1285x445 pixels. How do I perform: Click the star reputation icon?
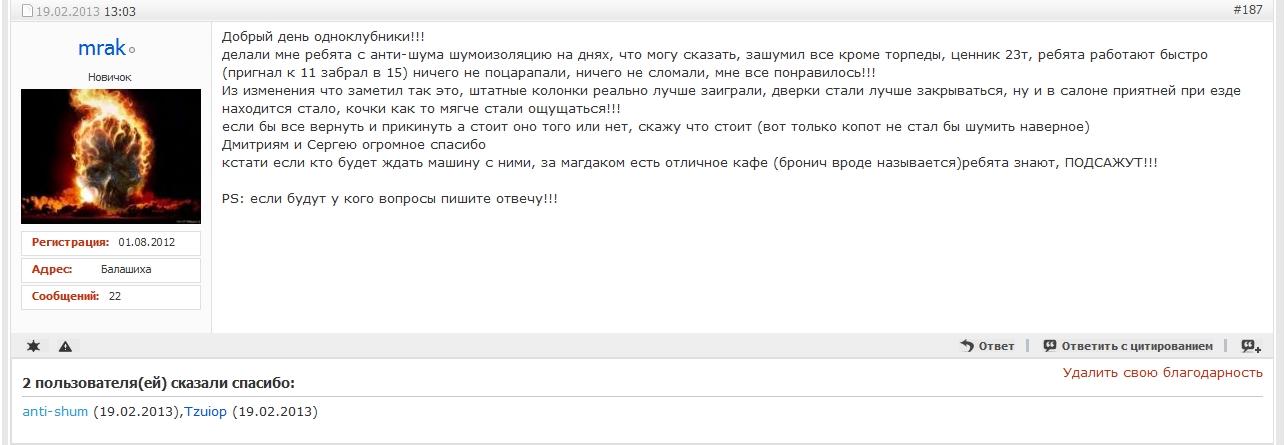34,346
